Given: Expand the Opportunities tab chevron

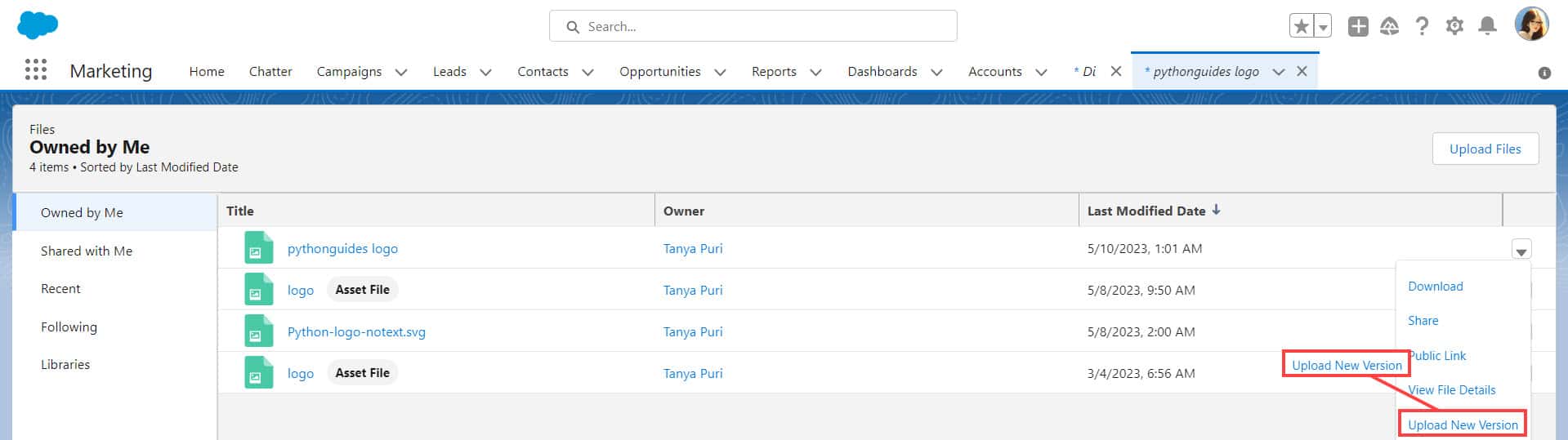Looking at the screenshot, I should pyautogui.click(x=720, y=72).
